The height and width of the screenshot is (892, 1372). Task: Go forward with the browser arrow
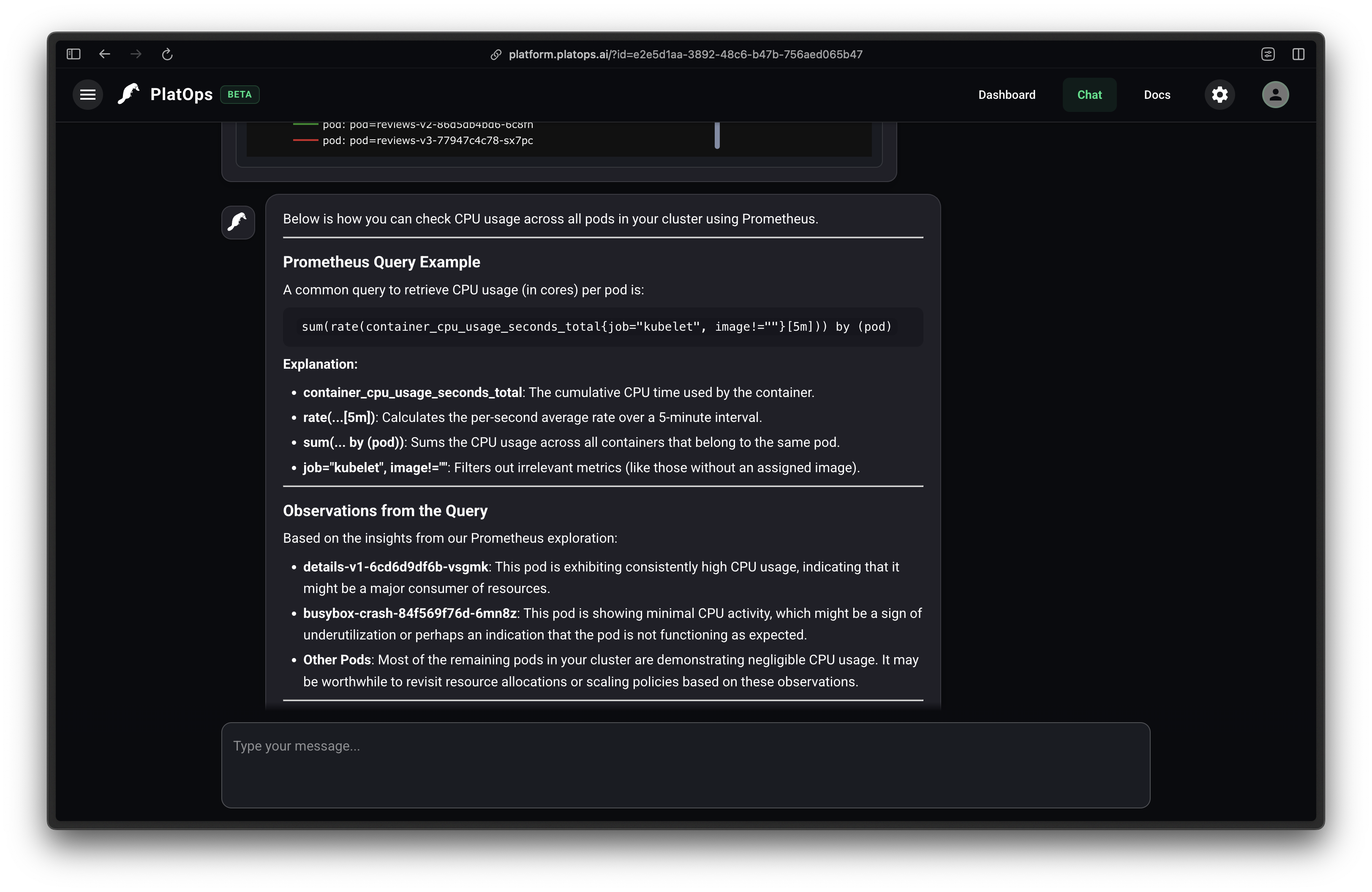click(136, 54)
